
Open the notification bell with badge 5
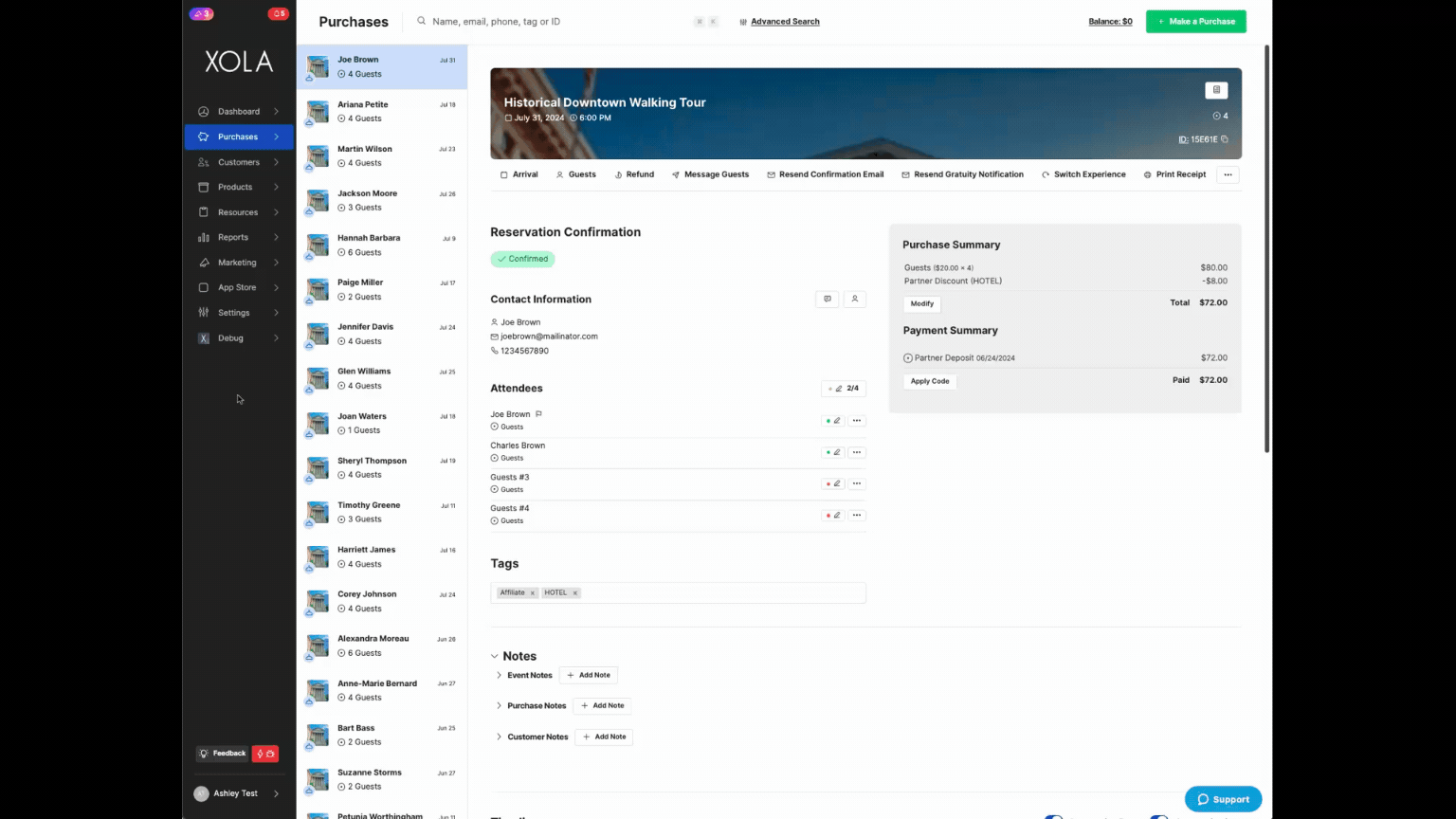pos(278,13)
